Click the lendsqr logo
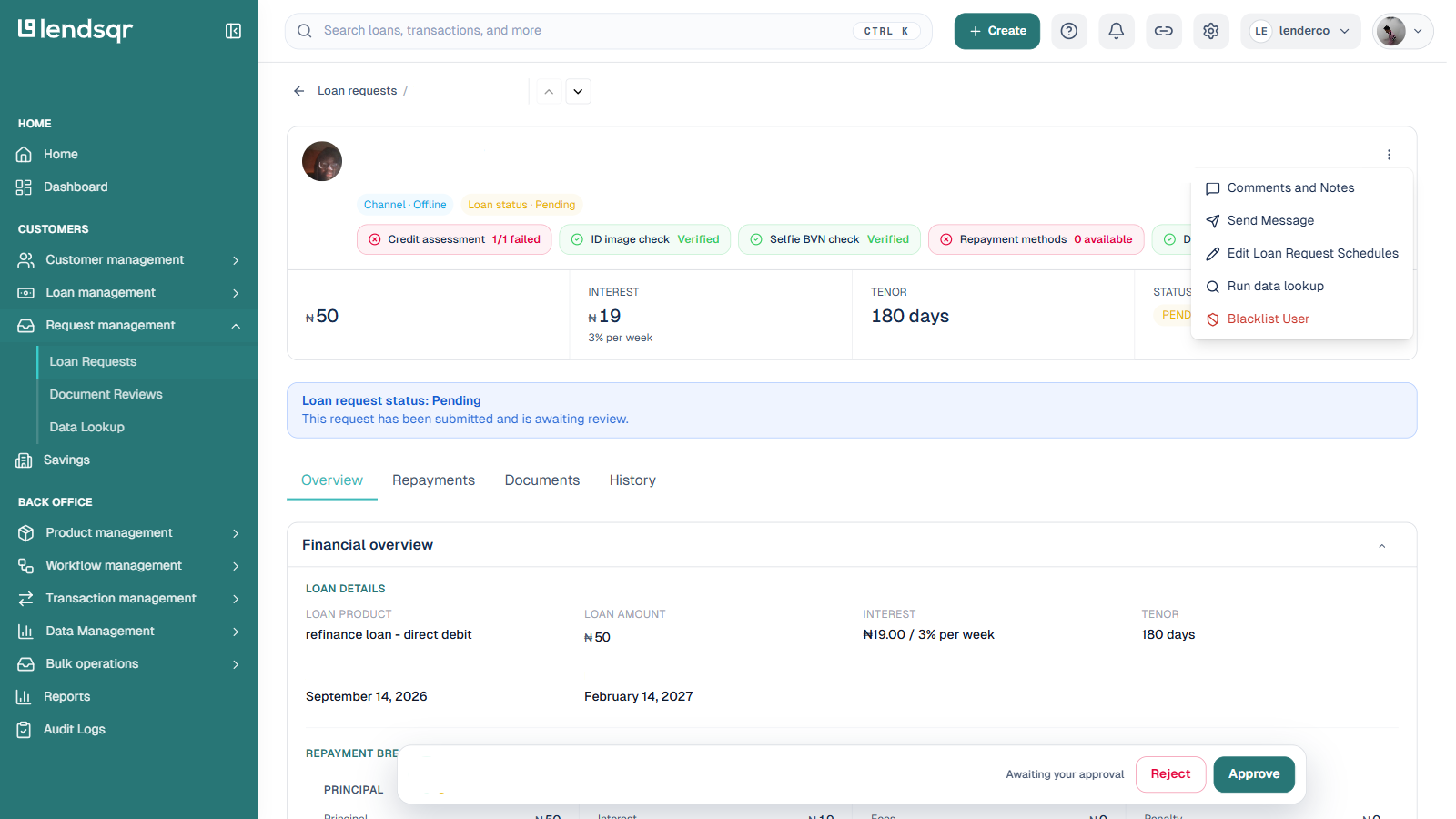 (x=76, y=30)
